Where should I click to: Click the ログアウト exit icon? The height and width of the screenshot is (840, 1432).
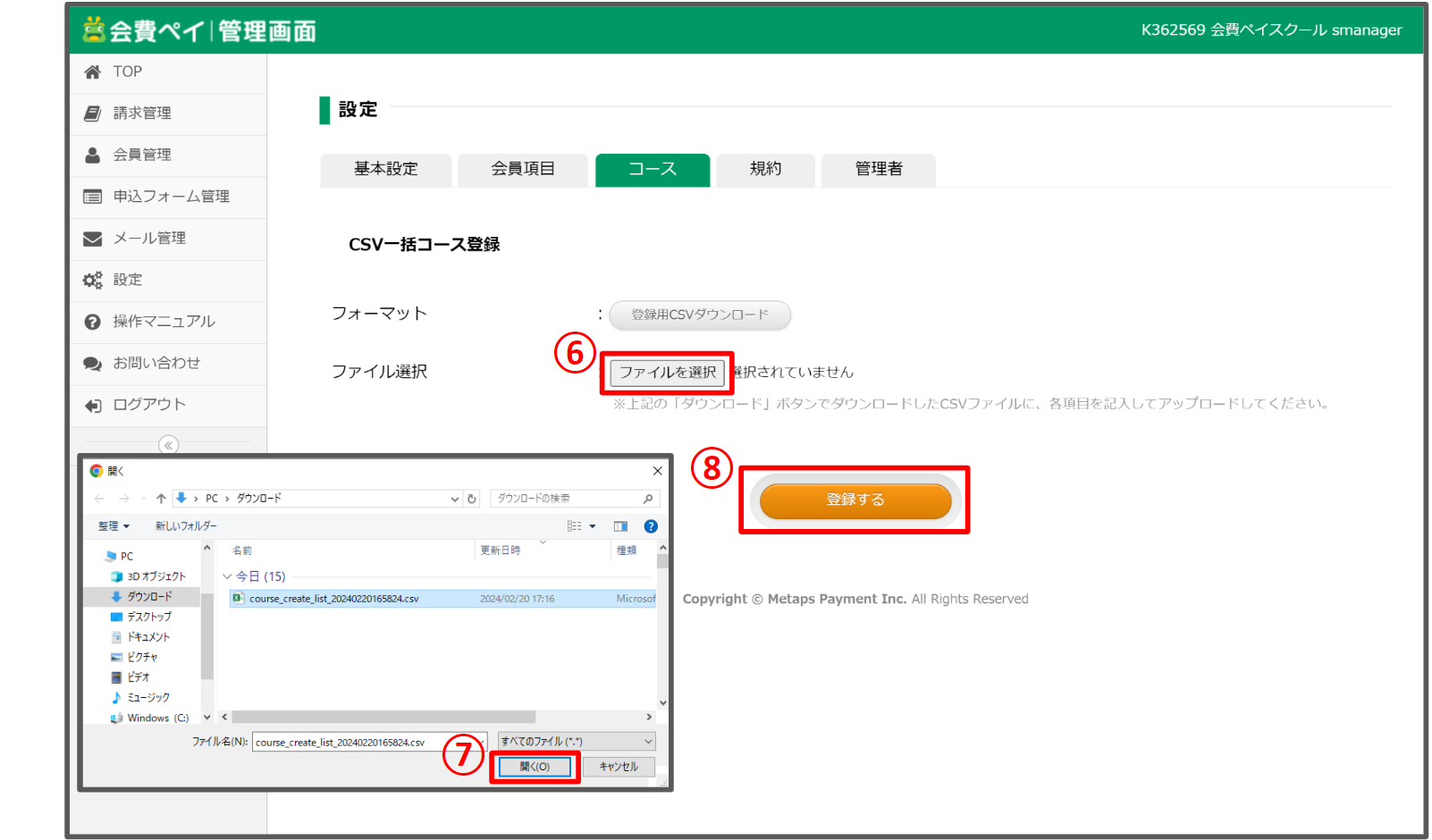pyautogui.click(x=92, y=405)
